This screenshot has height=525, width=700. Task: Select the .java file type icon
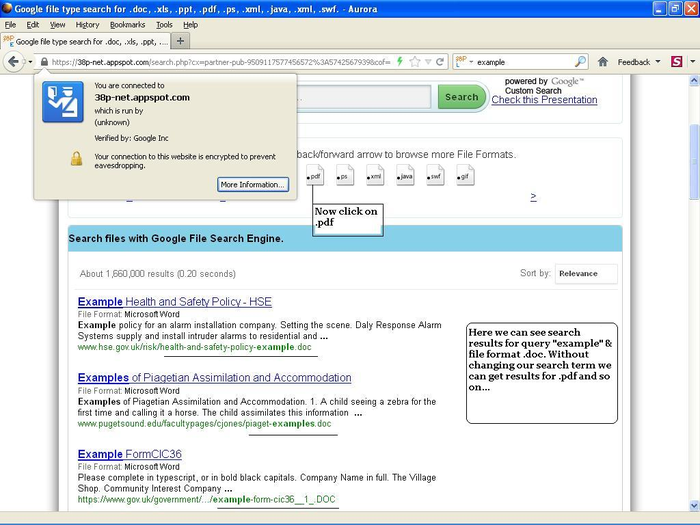(405, 175)
